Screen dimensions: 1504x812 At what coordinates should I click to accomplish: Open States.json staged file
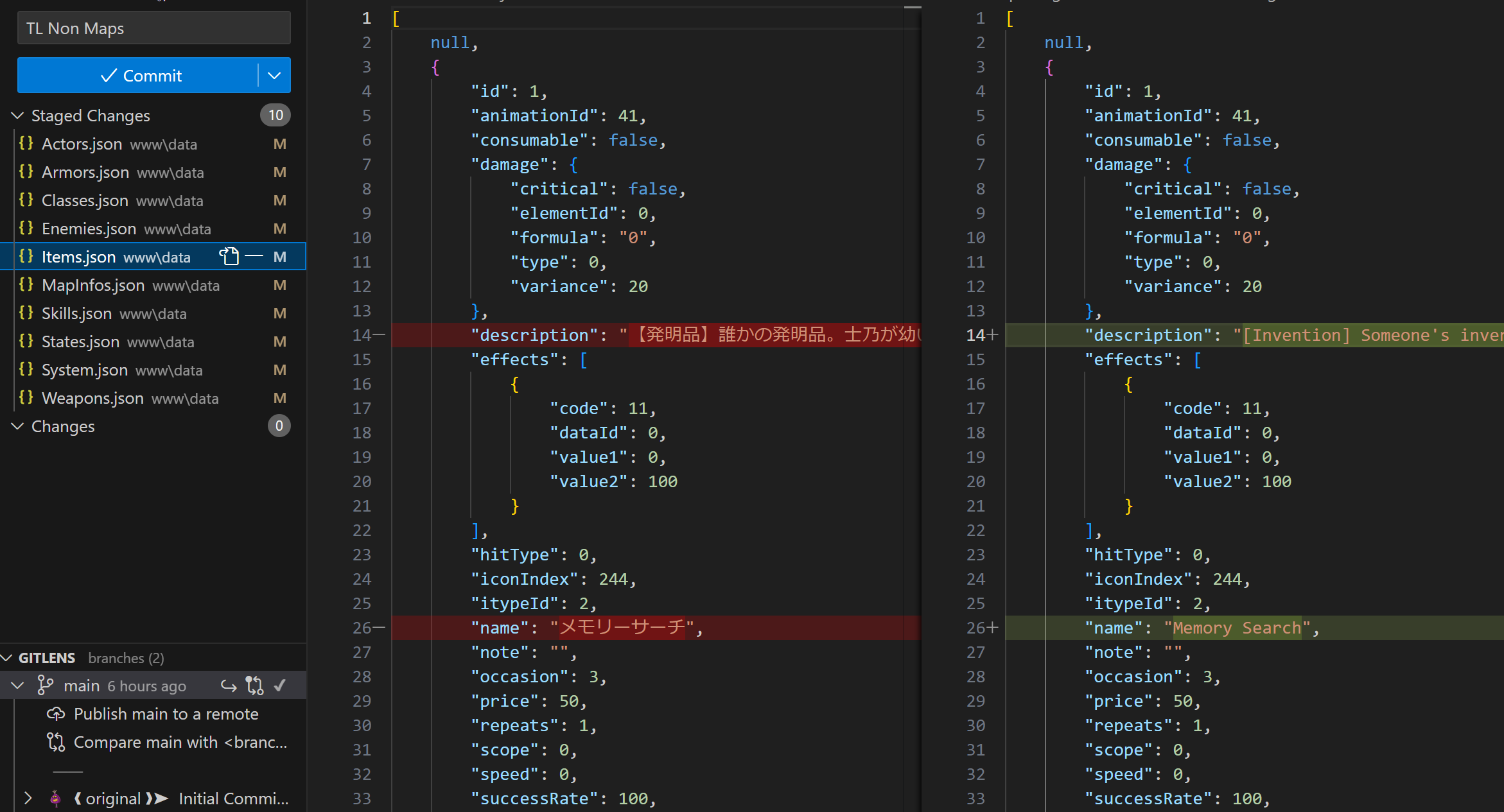(153, 341)
